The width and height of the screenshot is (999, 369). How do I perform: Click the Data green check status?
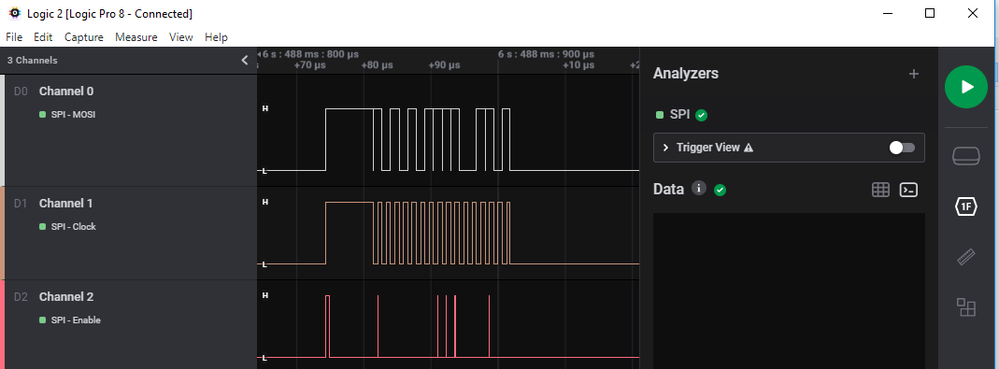point(720,190)
